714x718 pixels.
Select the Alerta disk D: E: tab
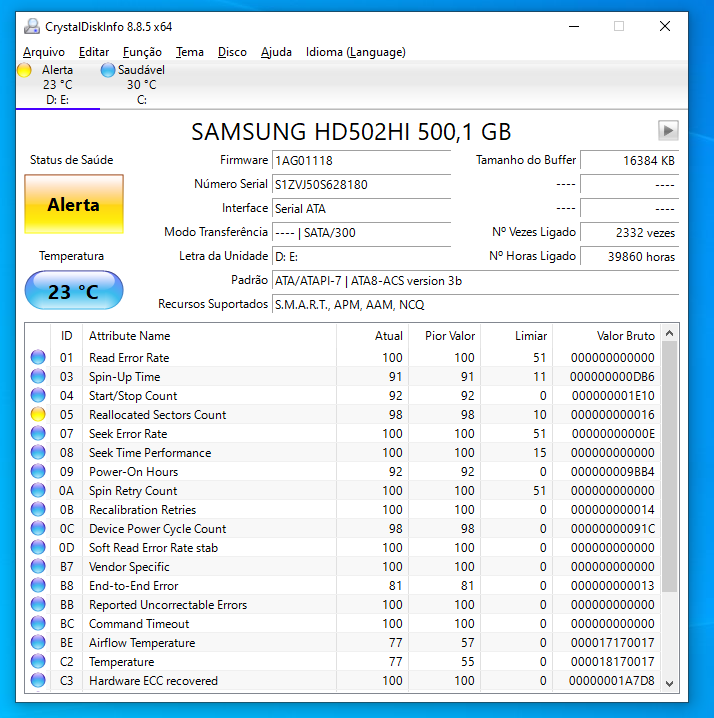pos(57,85)
